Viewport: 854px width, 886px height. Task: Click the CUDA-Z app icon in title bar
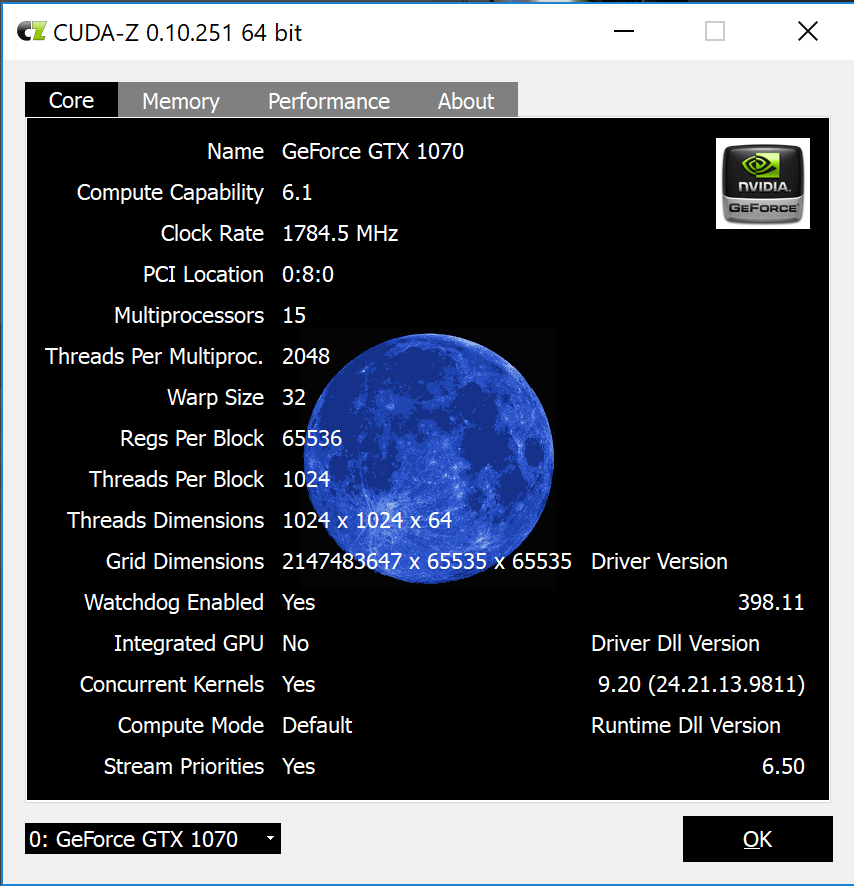32,33
